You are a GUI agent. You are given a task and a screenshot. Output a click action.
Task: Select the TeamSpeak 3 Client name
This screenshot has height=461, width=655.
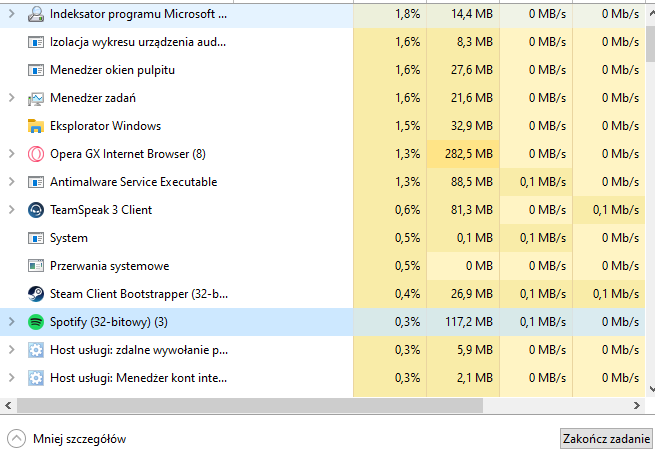pos(101,210)
